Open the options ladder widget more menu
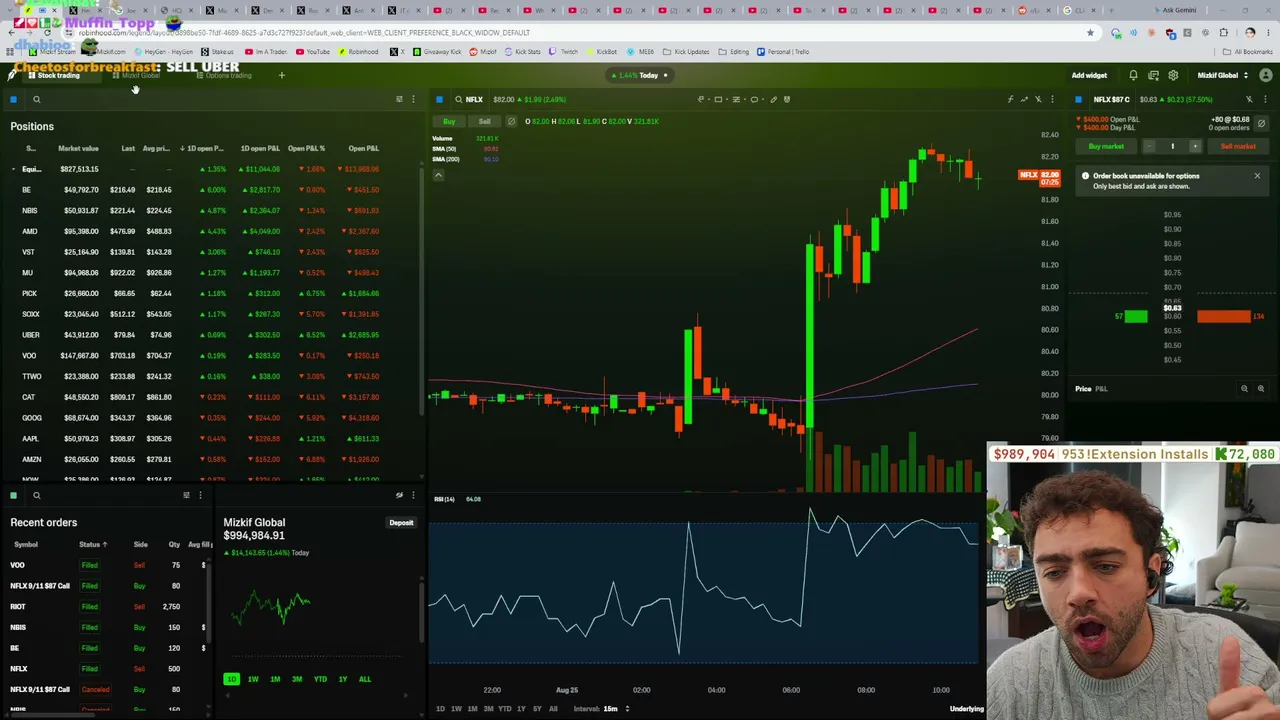Image resolution: width=1280 pixels, height=720 pixels. coord(1265,99)
